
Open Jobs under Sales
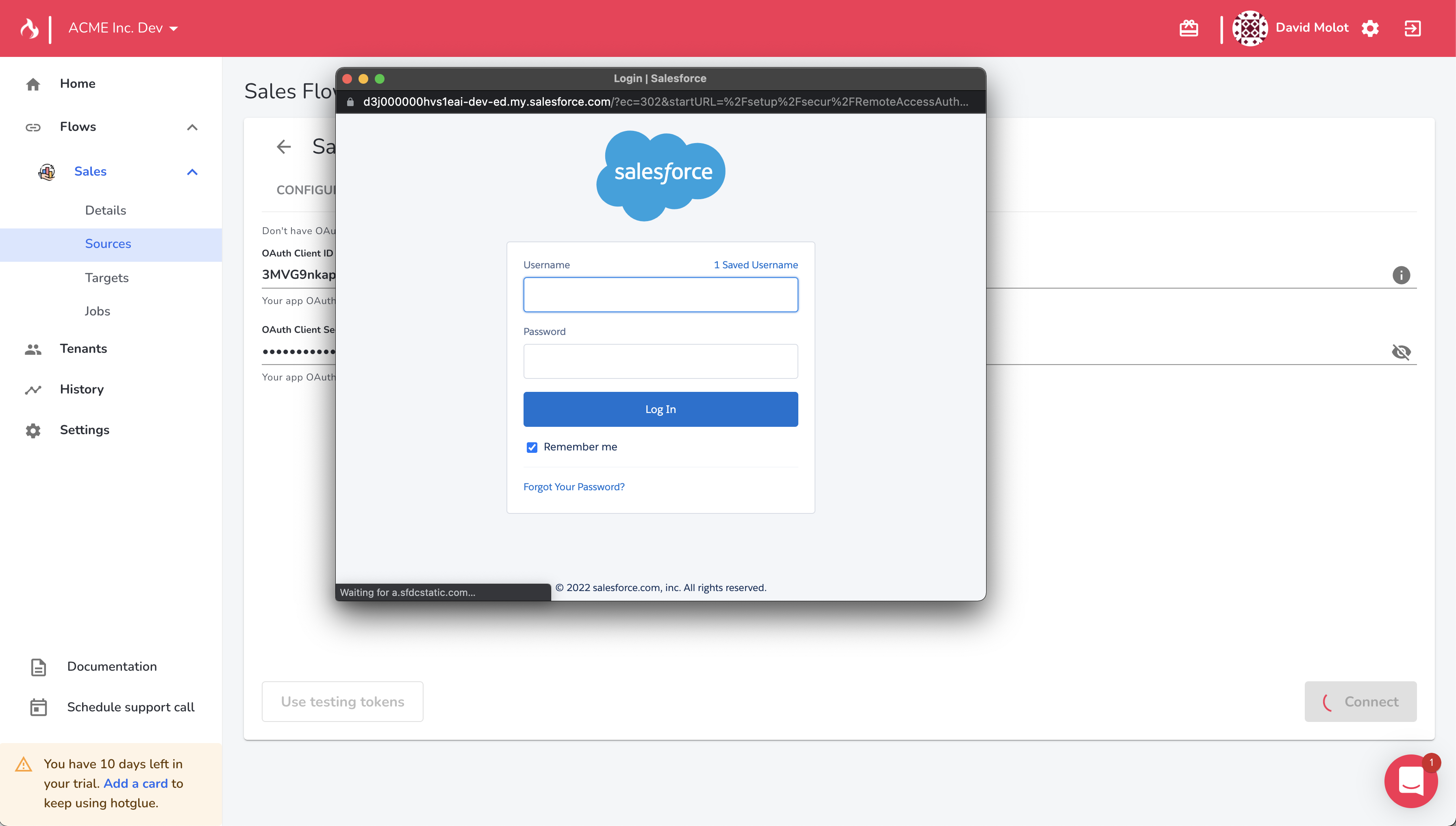(x=97, y=311)
